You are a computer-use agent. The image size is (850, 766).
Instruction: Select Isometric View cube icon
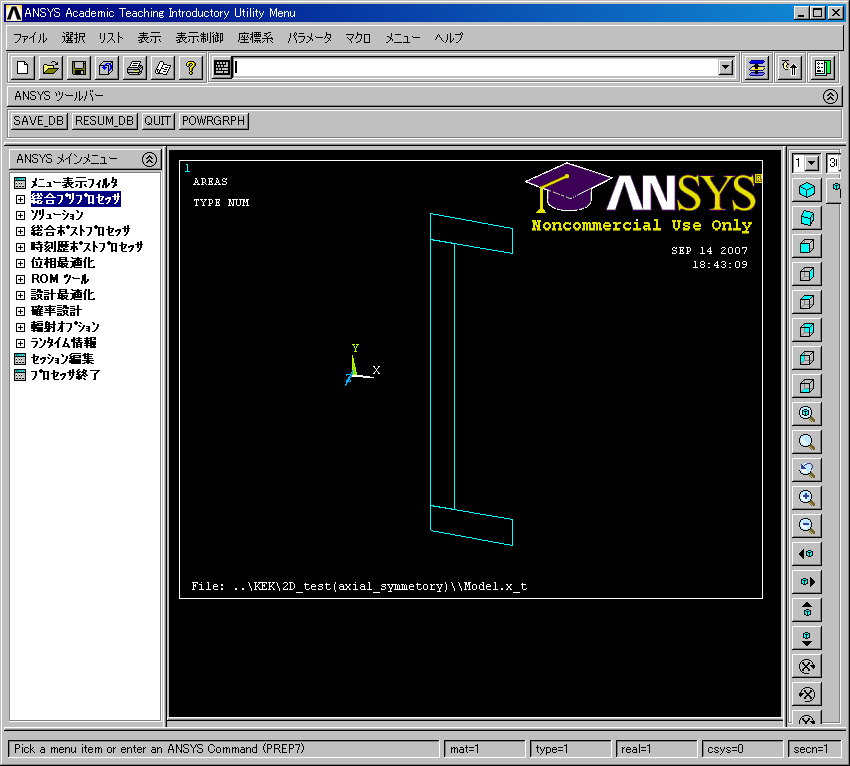(x=807, y=190)
